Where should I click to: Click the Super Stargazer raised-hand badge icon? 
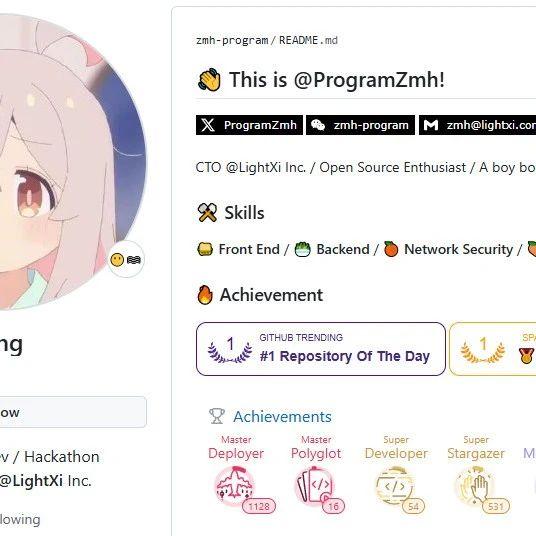(476, 486)
